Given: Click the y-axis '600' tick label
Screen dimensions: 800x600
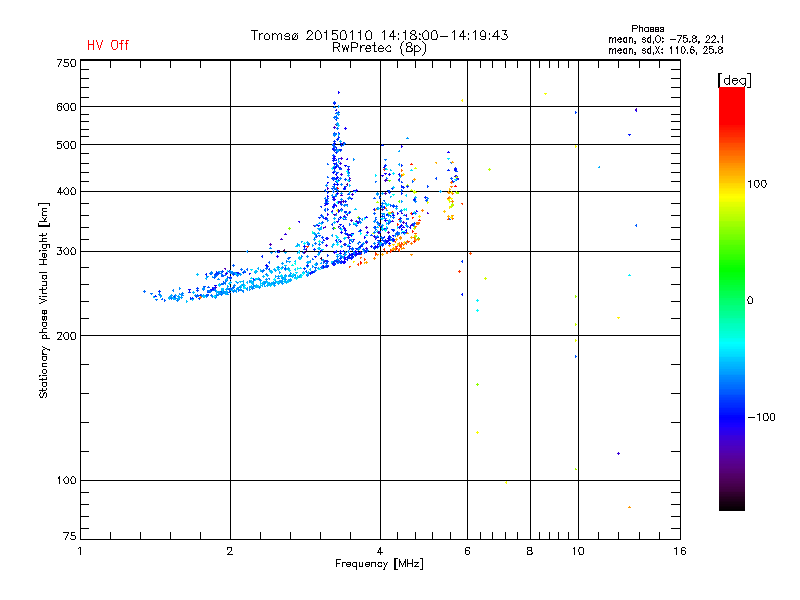Looking at the screenshot, I should (x=66, y=107).
